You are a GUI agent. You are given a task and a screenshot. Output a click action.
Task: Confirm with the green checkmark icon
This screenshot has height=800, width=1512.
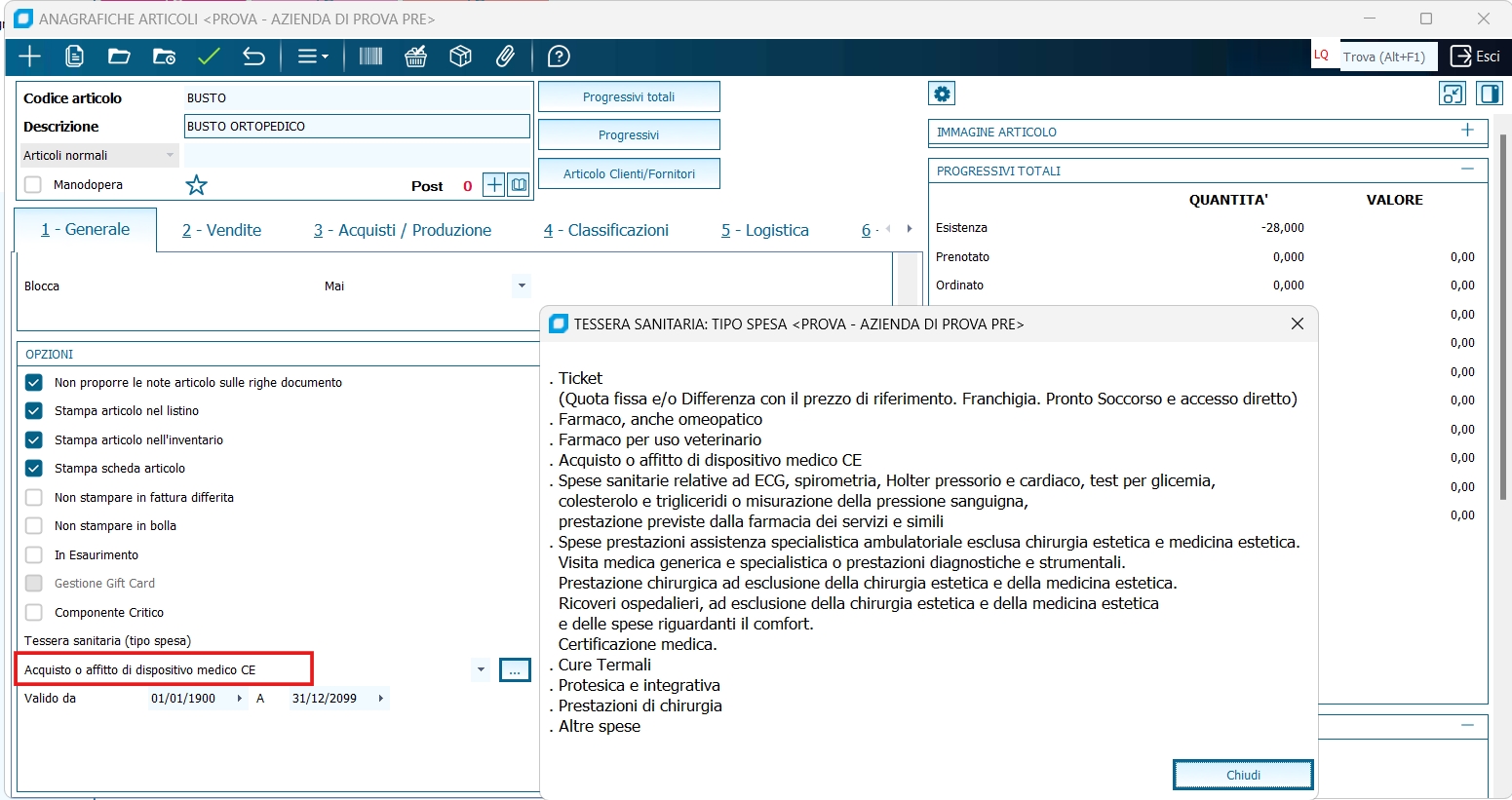[209, 57]
